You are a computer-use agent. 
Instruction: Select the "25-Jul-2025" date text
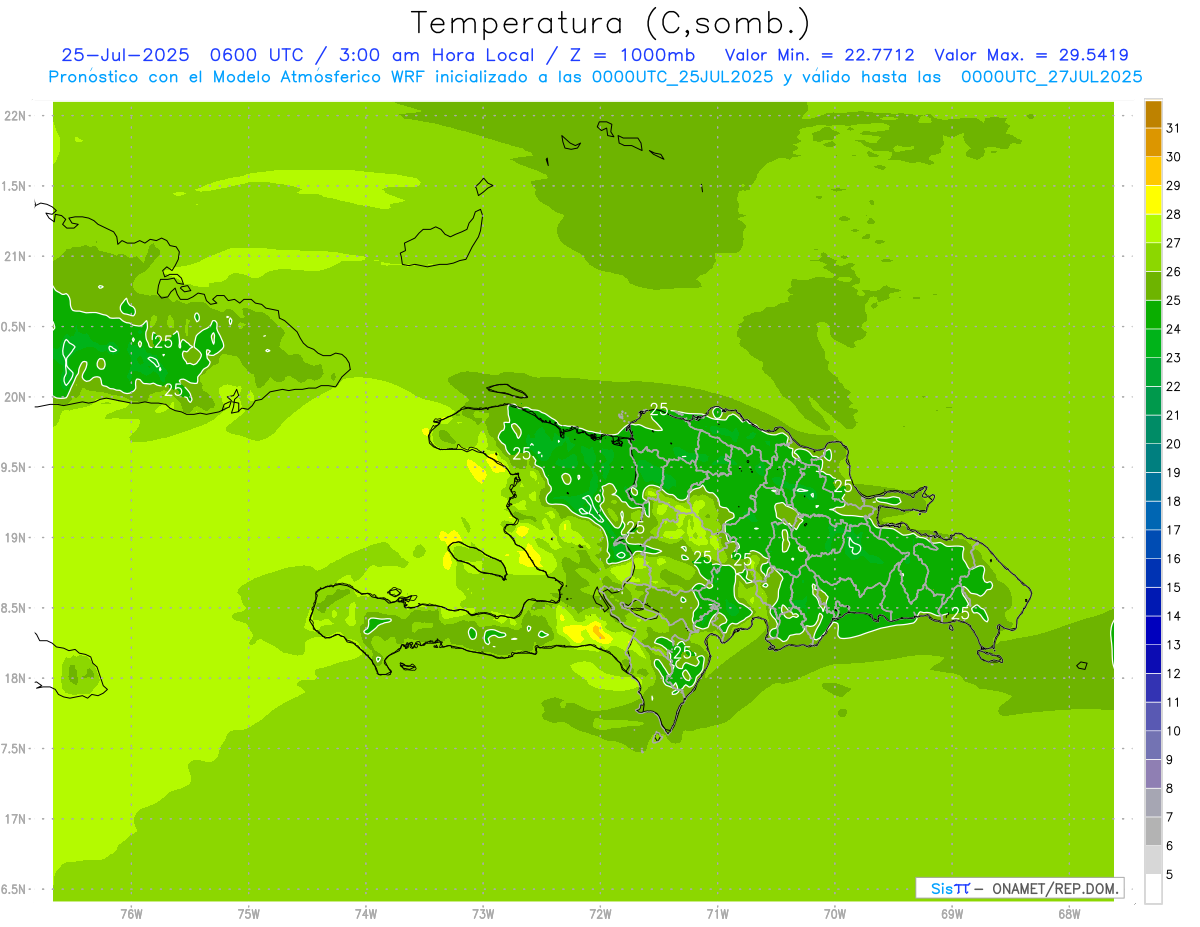tap(125, 55)
